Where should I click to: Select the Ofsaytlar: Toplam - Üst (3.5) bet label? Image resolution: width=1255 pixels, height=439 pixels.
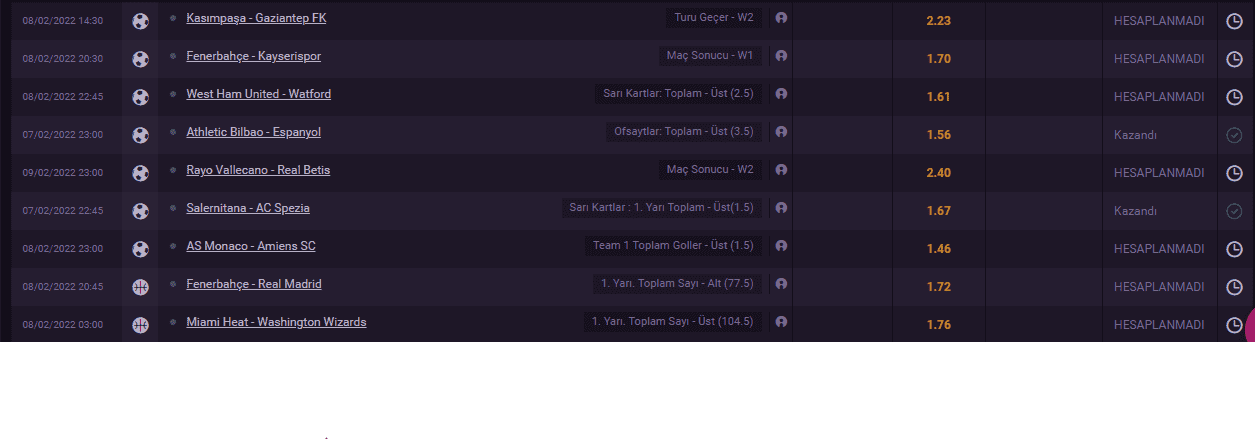(684, 132)
